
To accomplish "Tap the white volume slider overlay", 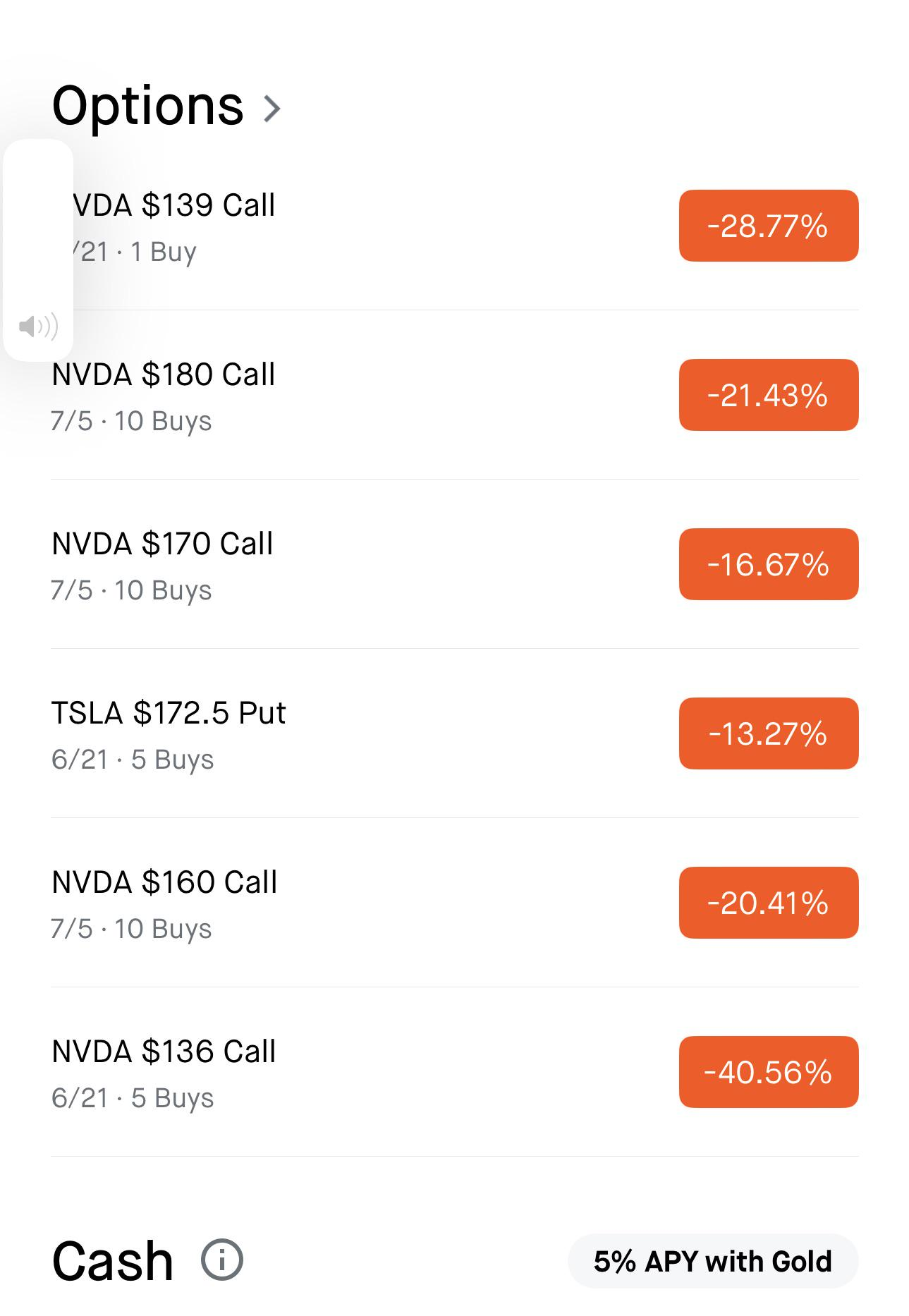I will 38,250.
